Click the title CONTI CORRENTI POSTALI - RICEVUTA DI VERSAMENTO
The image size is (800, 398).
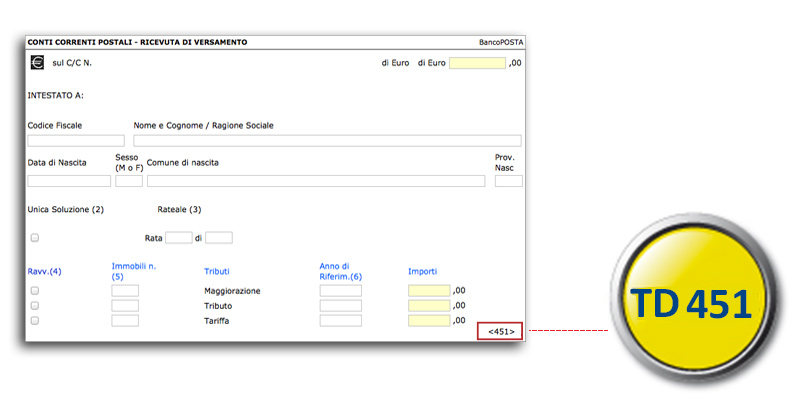(x=137, y=42)
